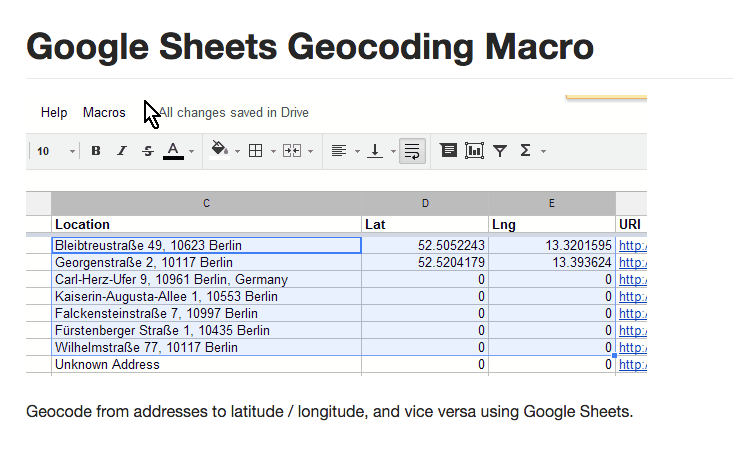The height and width of the screenshot is (458, 733).
Task: Select the Kaiserin-Augusta-Allee 1 address cell
Action: tap(206, 296)
